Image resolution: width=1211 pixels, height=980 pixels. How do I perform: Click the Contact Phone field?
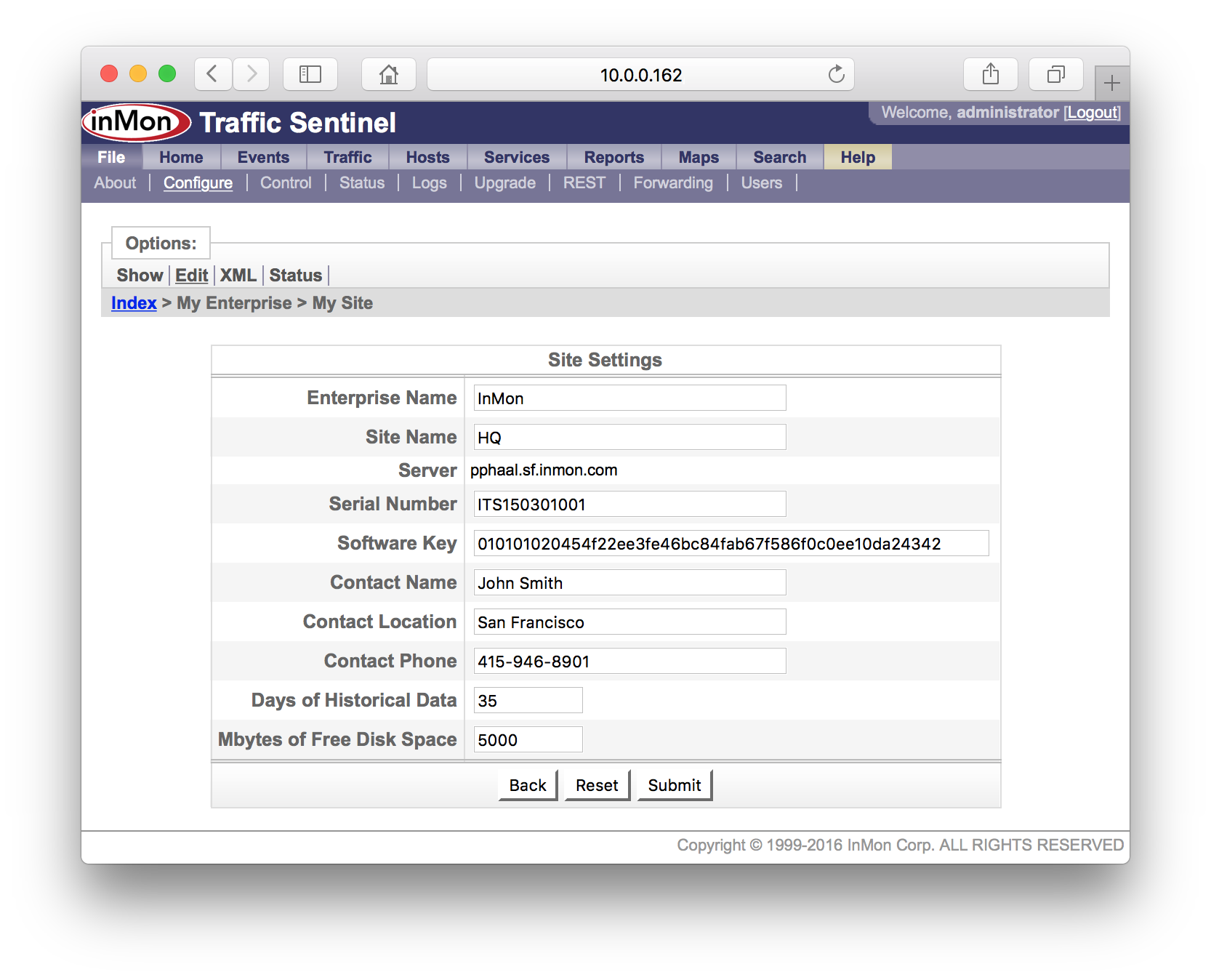coord(629,661)
